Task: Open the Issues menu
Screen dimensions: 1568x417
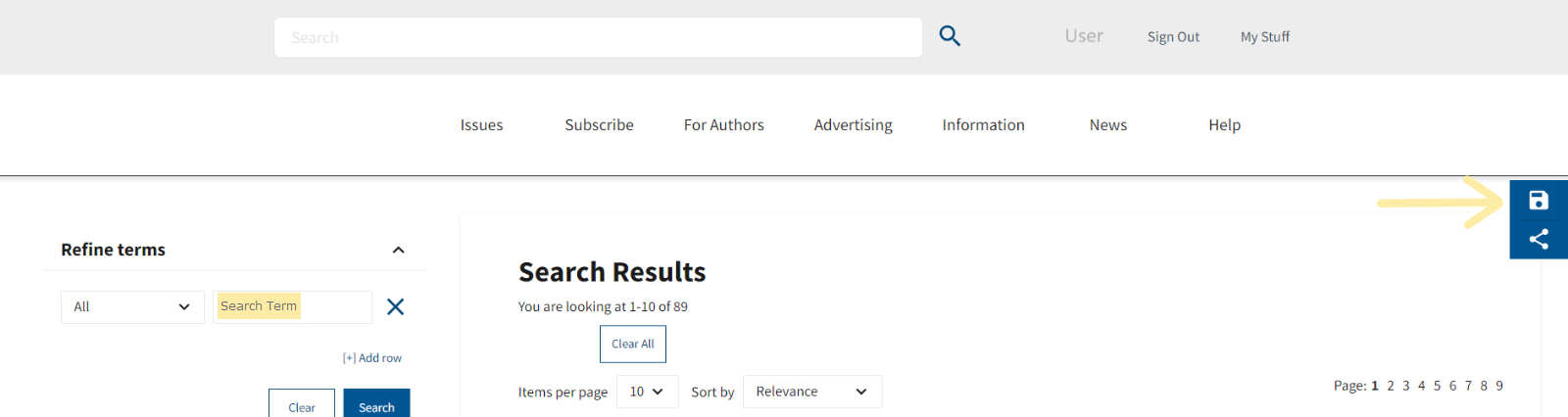Action: (481, 125)
